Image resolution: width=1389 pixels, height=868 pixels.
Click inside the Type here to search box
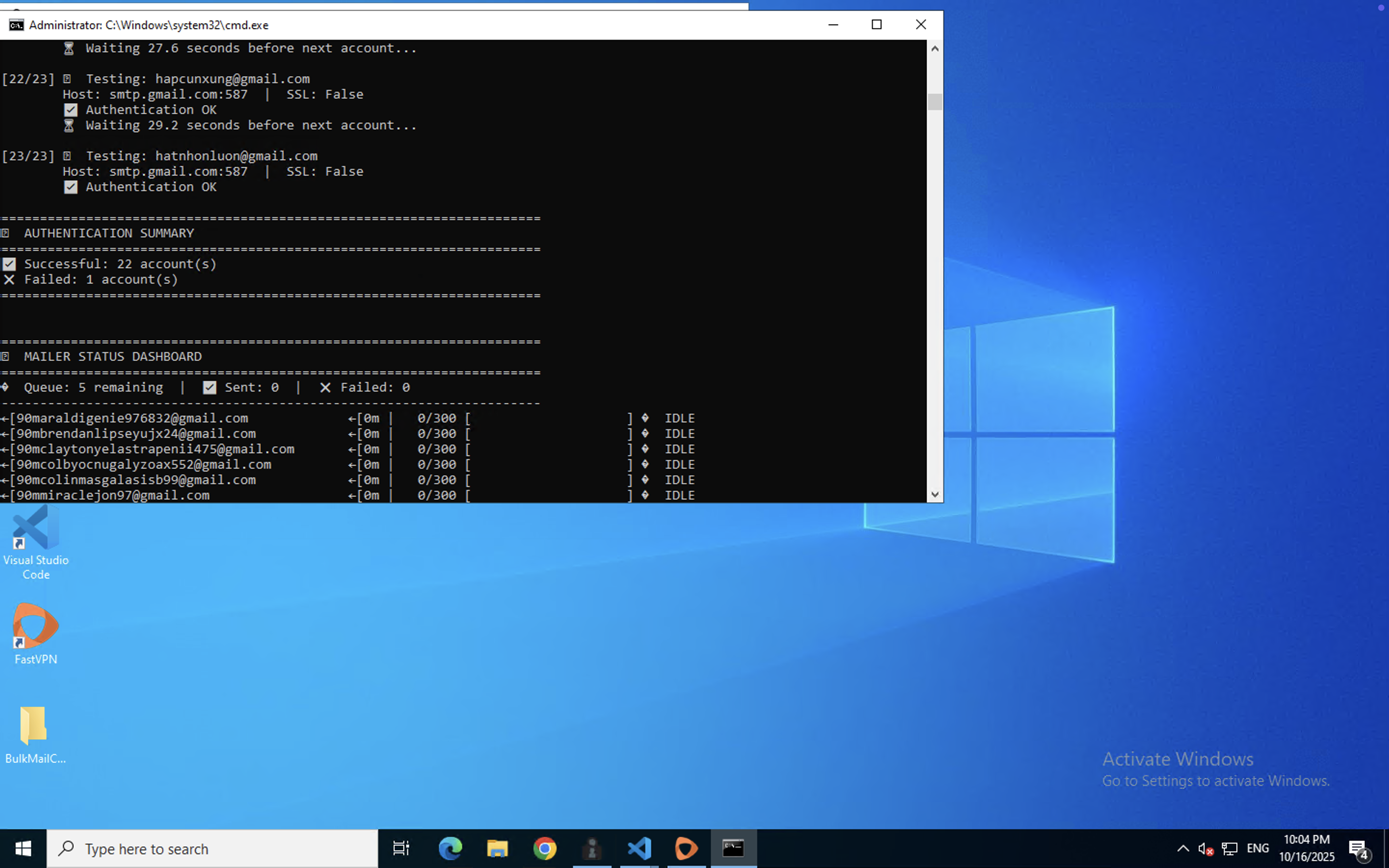coord(212,848)
